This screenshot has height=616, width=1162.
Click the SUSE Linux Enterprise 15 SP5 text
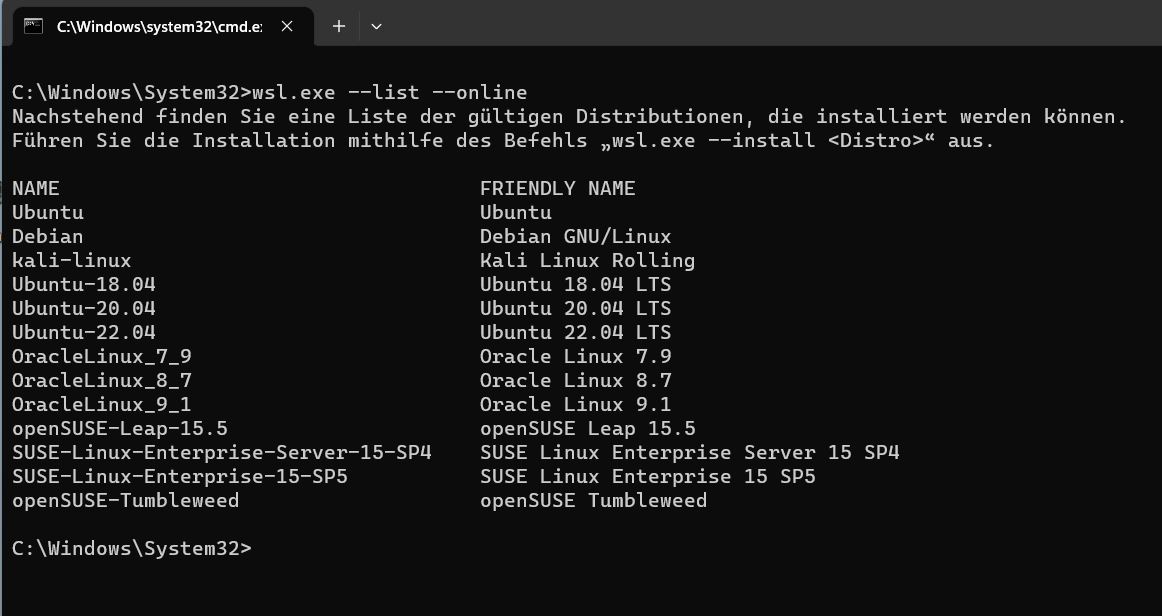pyautogui.click(x=647, y=476)
